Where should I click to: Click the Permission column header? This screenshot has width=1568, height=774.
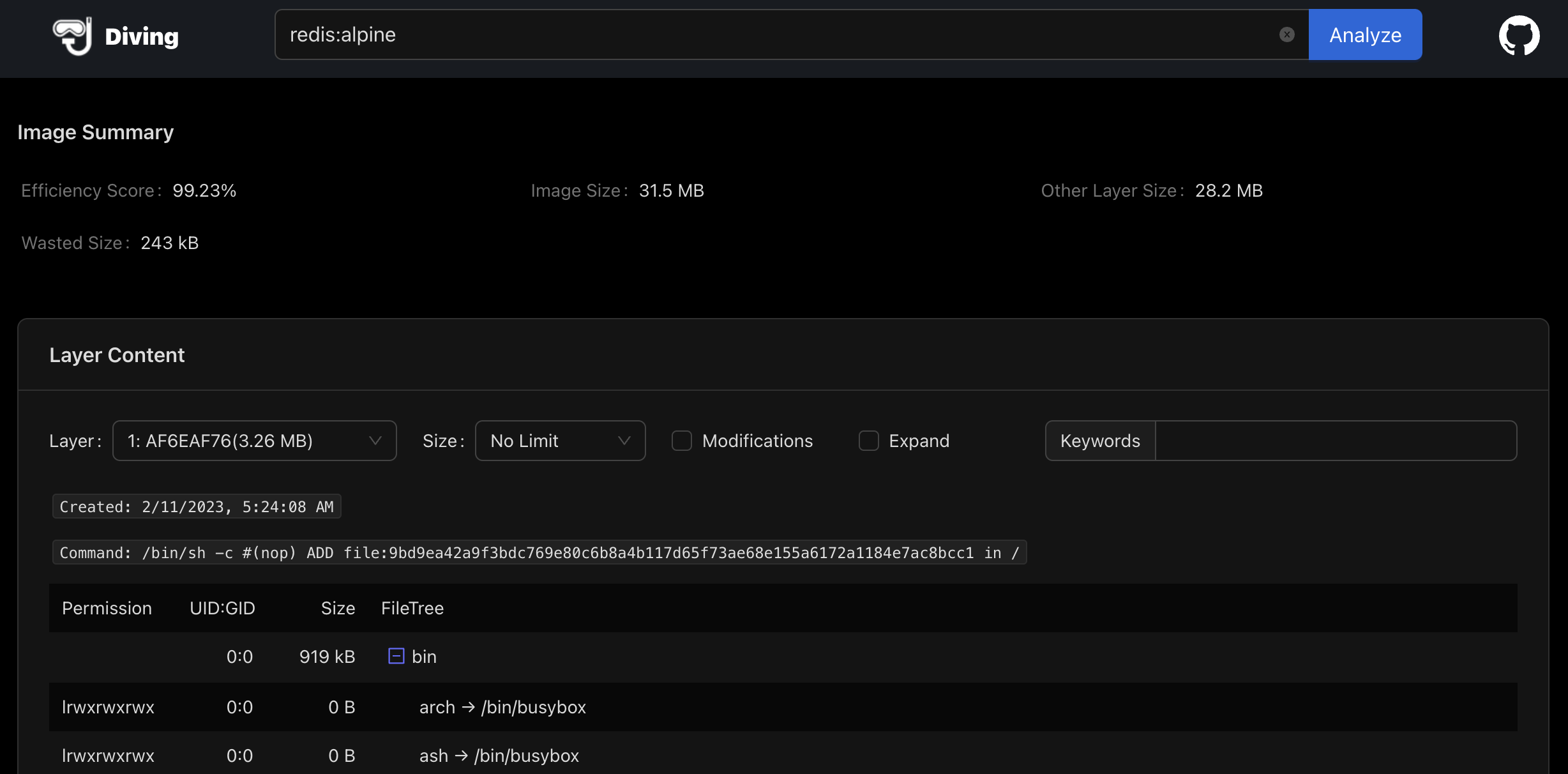tap(107, 608)
